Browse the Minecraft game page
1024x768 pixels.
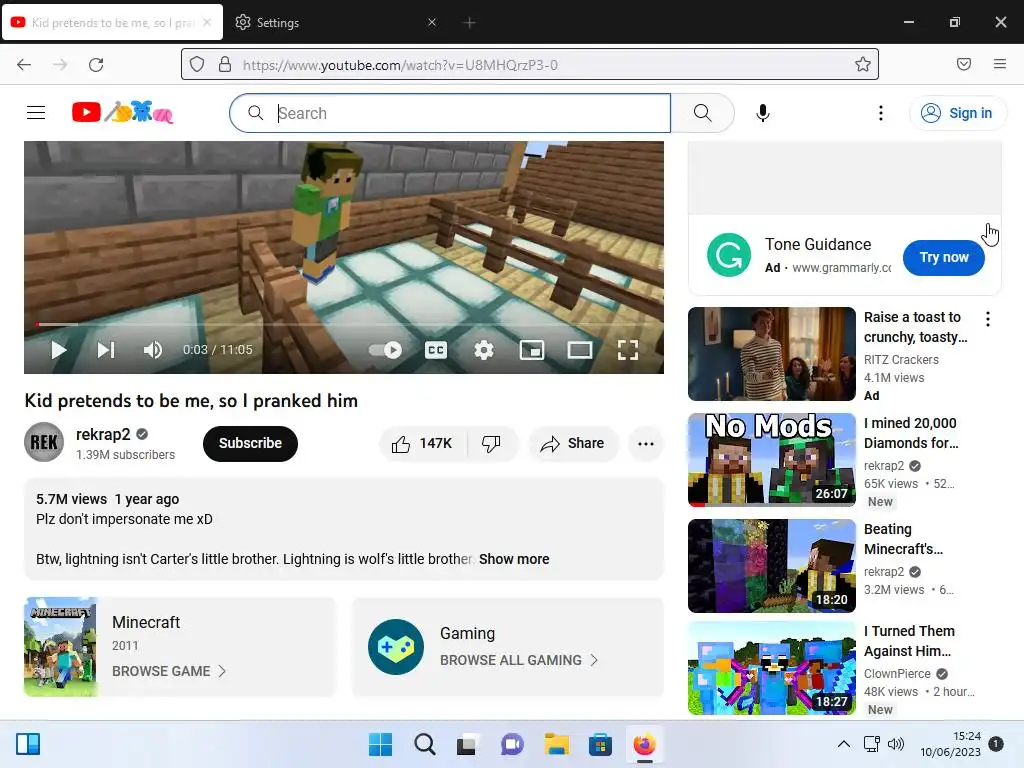tap(168, 671)
